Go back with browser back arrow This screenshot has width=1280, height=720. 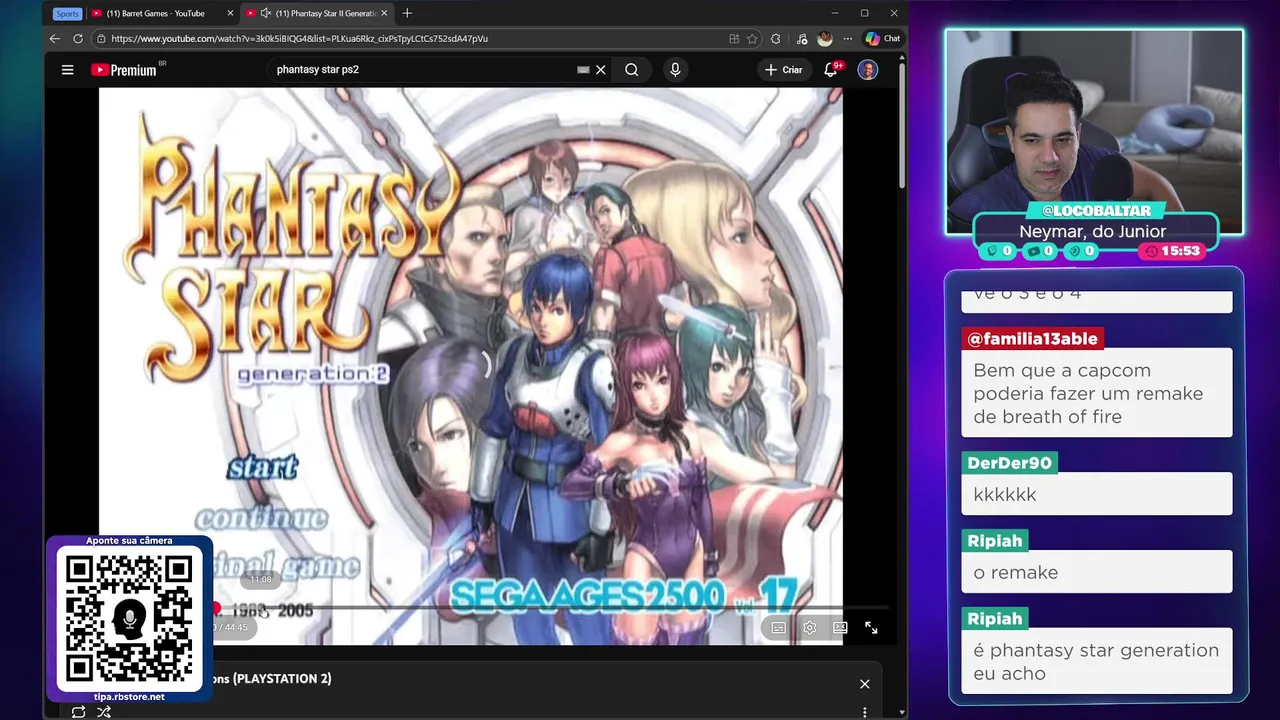coord(55,39)
